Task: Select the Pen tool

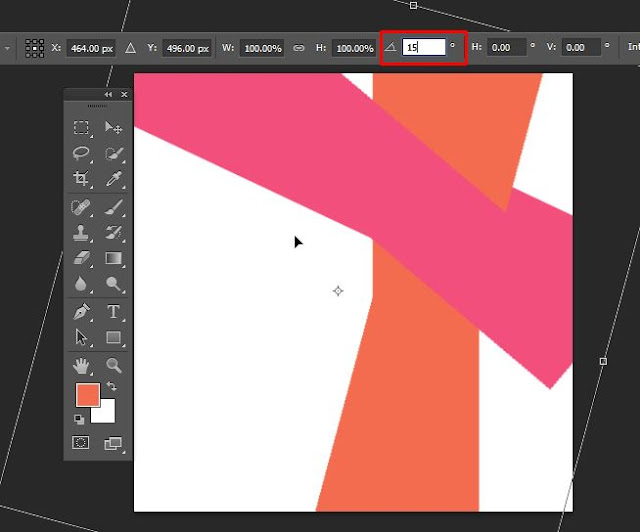Action: point(81,312)
